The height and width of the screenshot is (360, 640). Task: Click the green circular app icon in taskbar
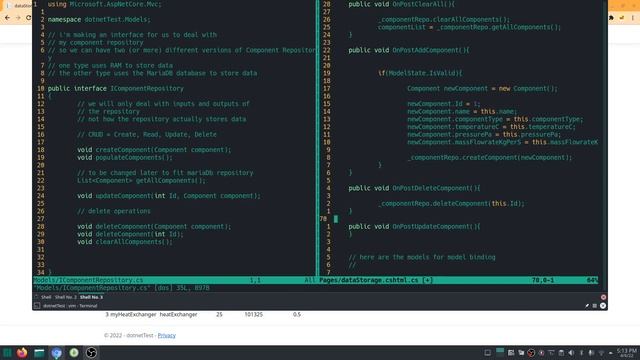[x=74, y=353]
